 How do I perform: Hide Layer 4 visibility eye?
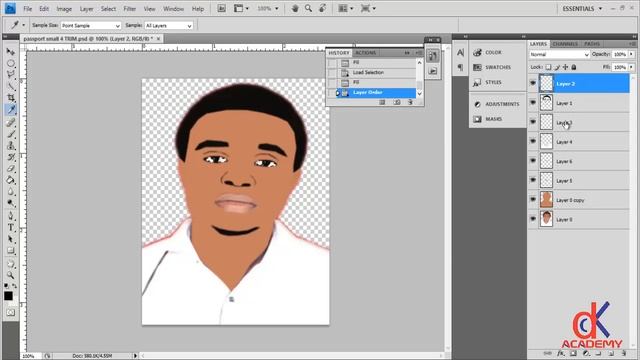click(x=533, y=141)
